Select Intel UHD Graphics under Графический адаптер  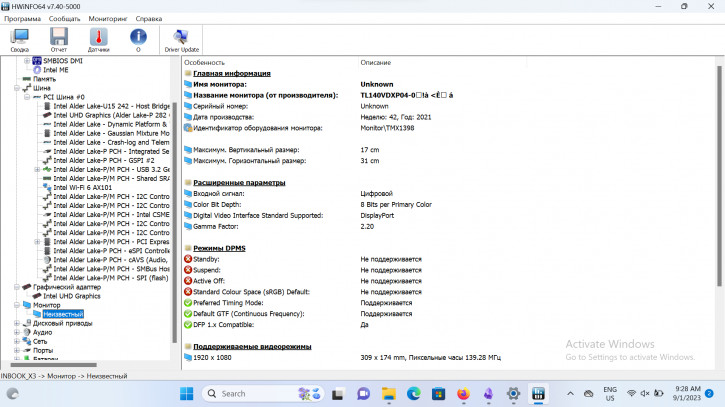point(72,296)
